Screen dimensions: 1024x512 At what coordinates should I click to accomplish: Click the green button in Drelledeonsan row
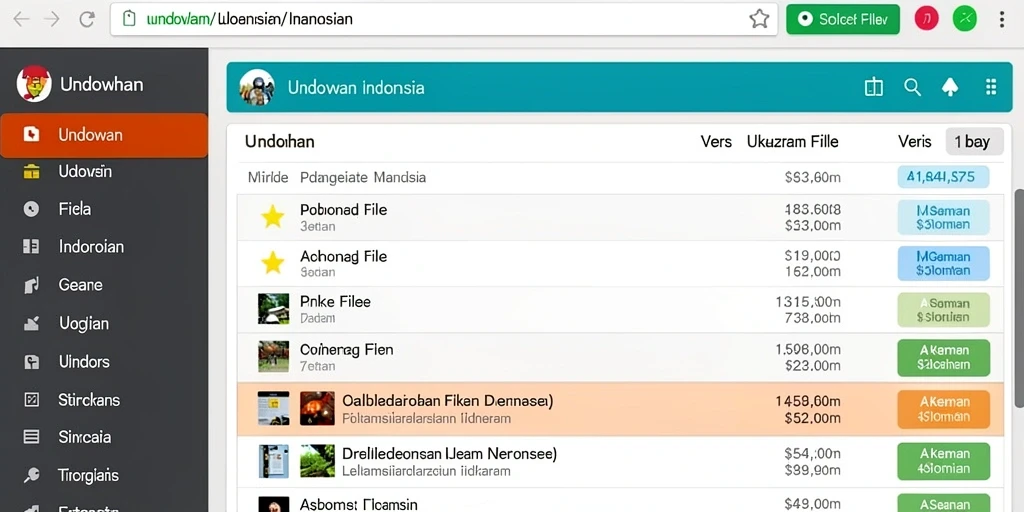943,461
